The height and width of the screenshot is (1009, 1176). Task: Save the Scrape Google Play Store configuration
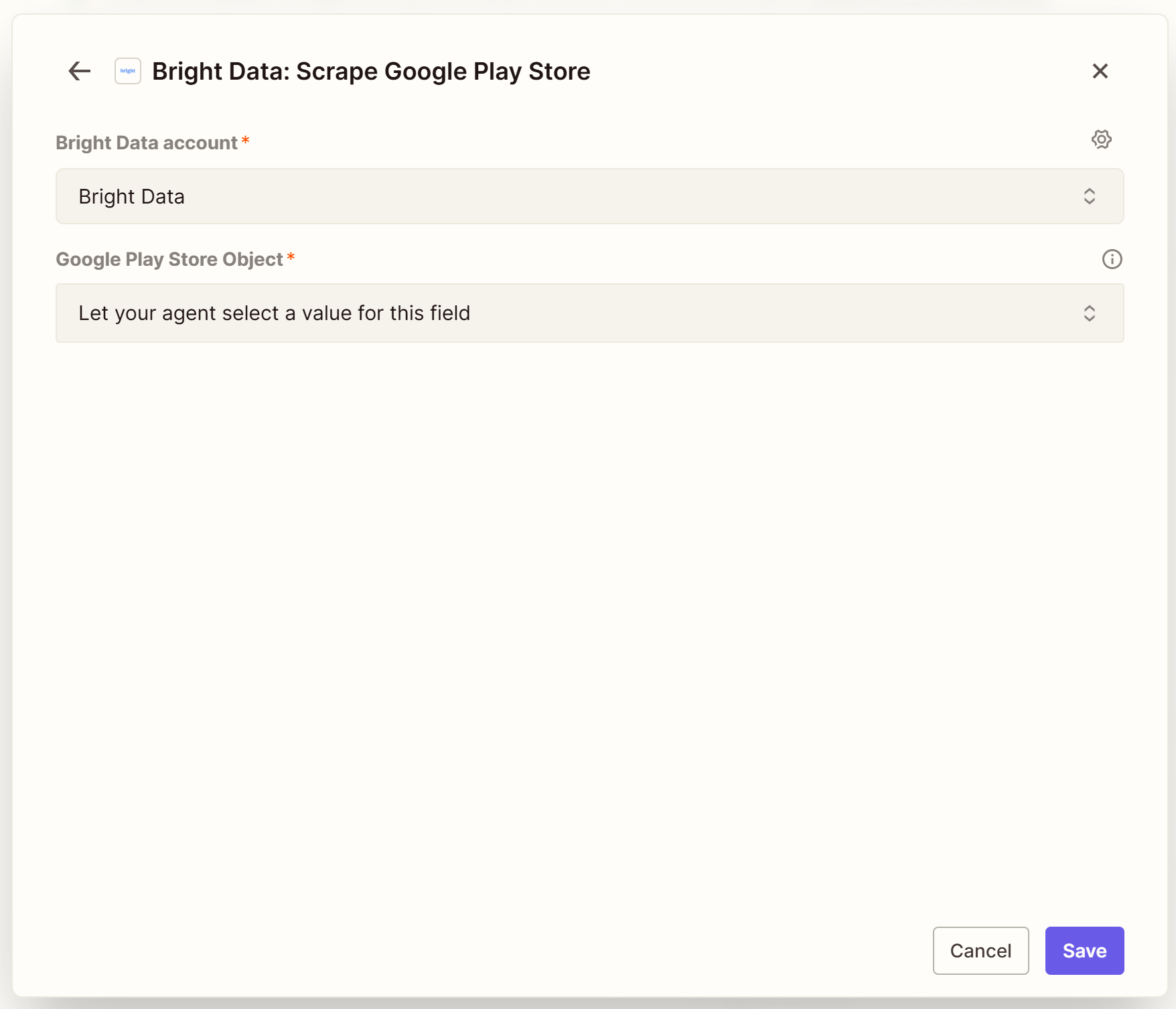coord(1084,950)
